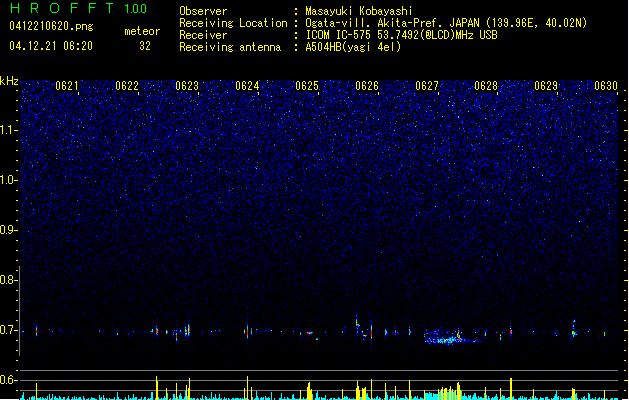
Task: Select the antenna value A504HB(yagi 4el)
Action: [x=353, y=47]
